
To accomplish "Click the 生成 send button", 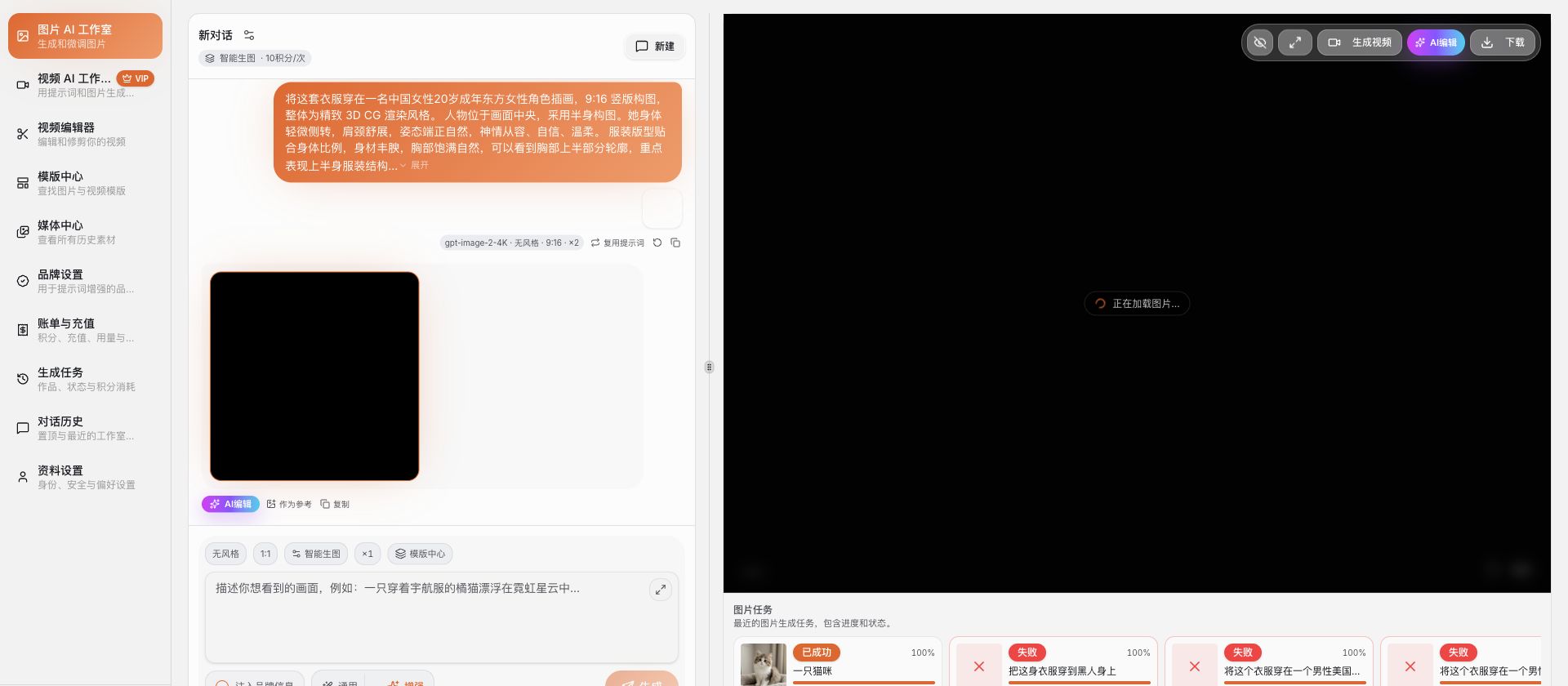I will click(x=642, y=679).
